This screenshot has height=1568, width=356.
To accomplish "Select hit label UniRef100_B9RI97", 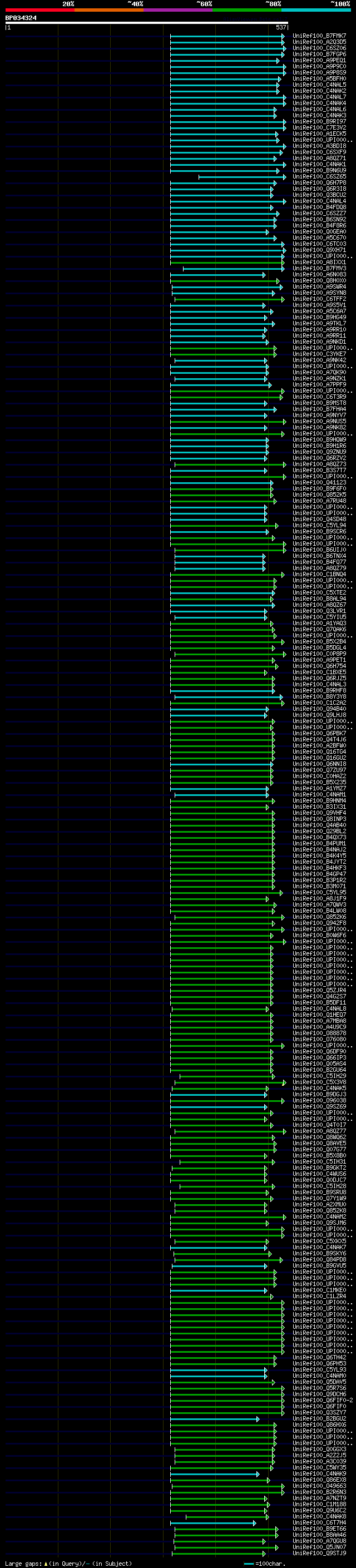I will (319, 122).
